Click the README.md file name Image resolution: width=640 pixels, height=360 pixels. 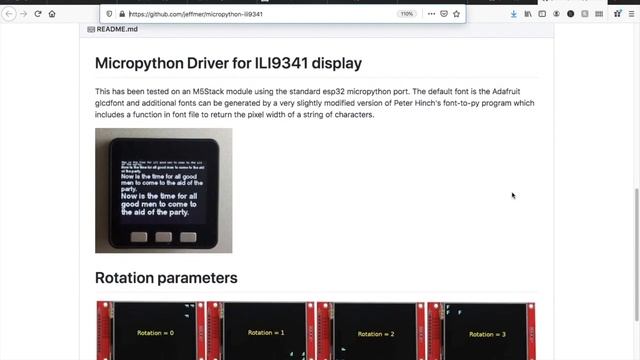[x=117, y=29]
